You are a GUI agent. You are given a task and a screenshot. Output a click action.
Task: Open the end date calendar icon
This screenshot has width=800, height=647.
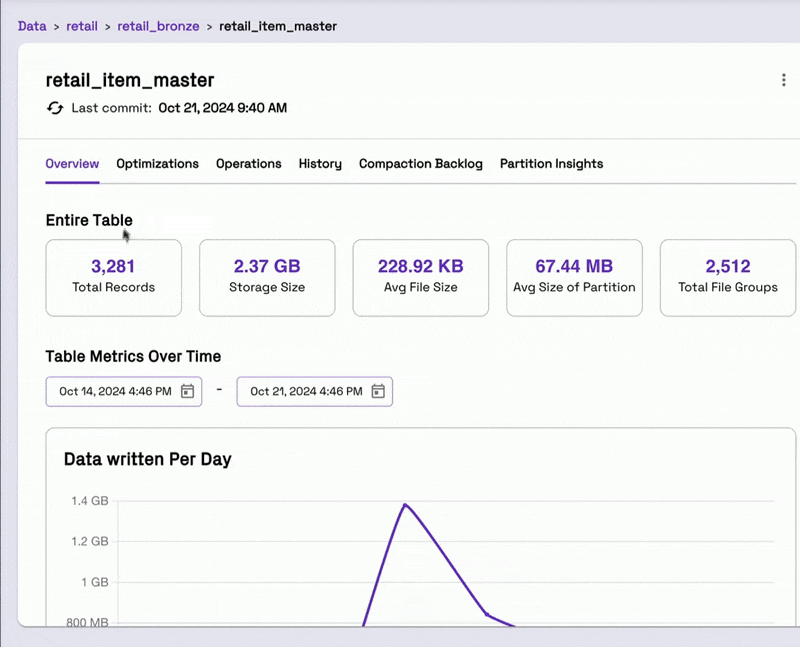click(x=378, y=391)
